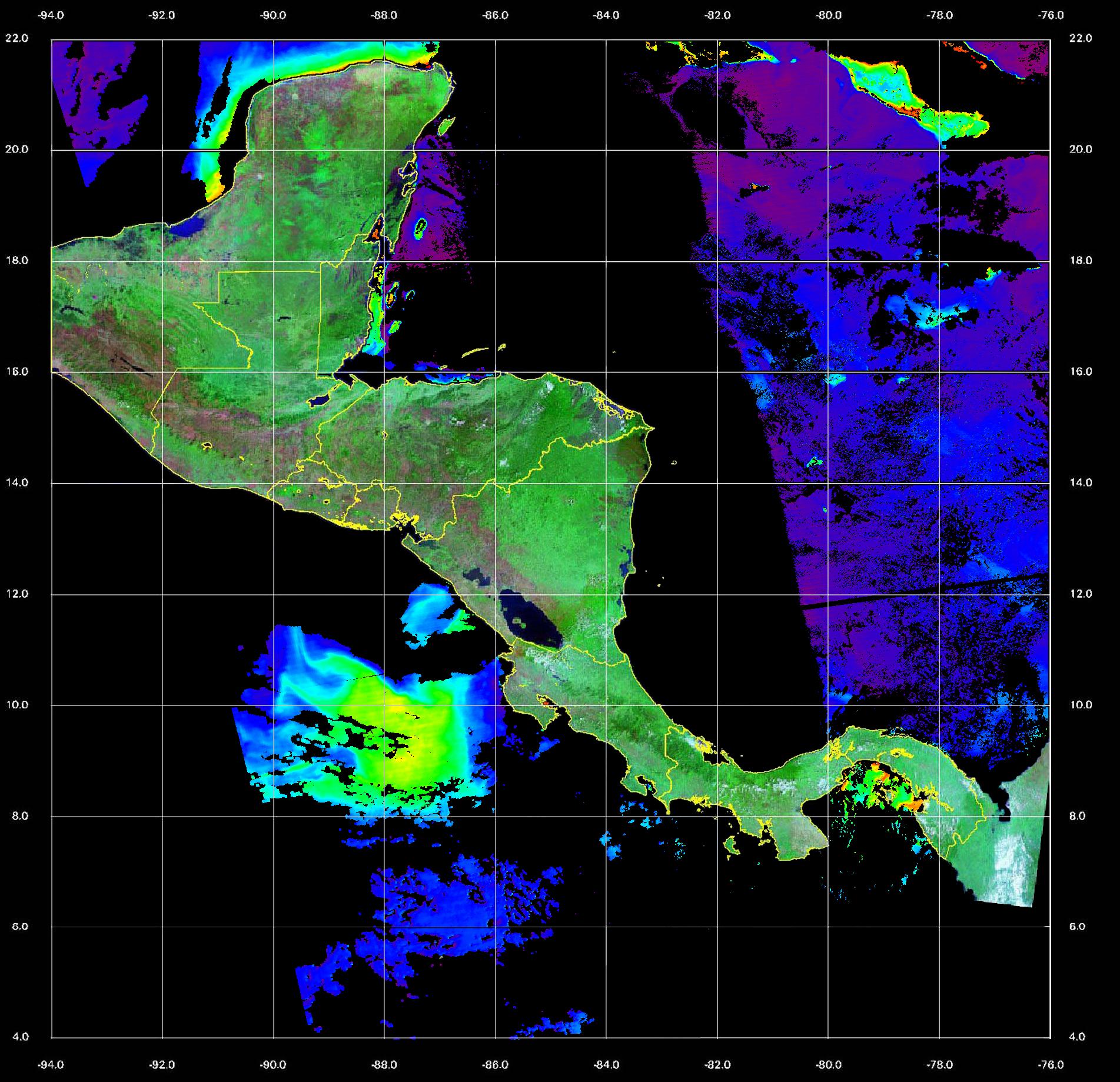
Task: Click the -76.0 longitude label on bottom axis
Action: click(x=1051, y=1064)
